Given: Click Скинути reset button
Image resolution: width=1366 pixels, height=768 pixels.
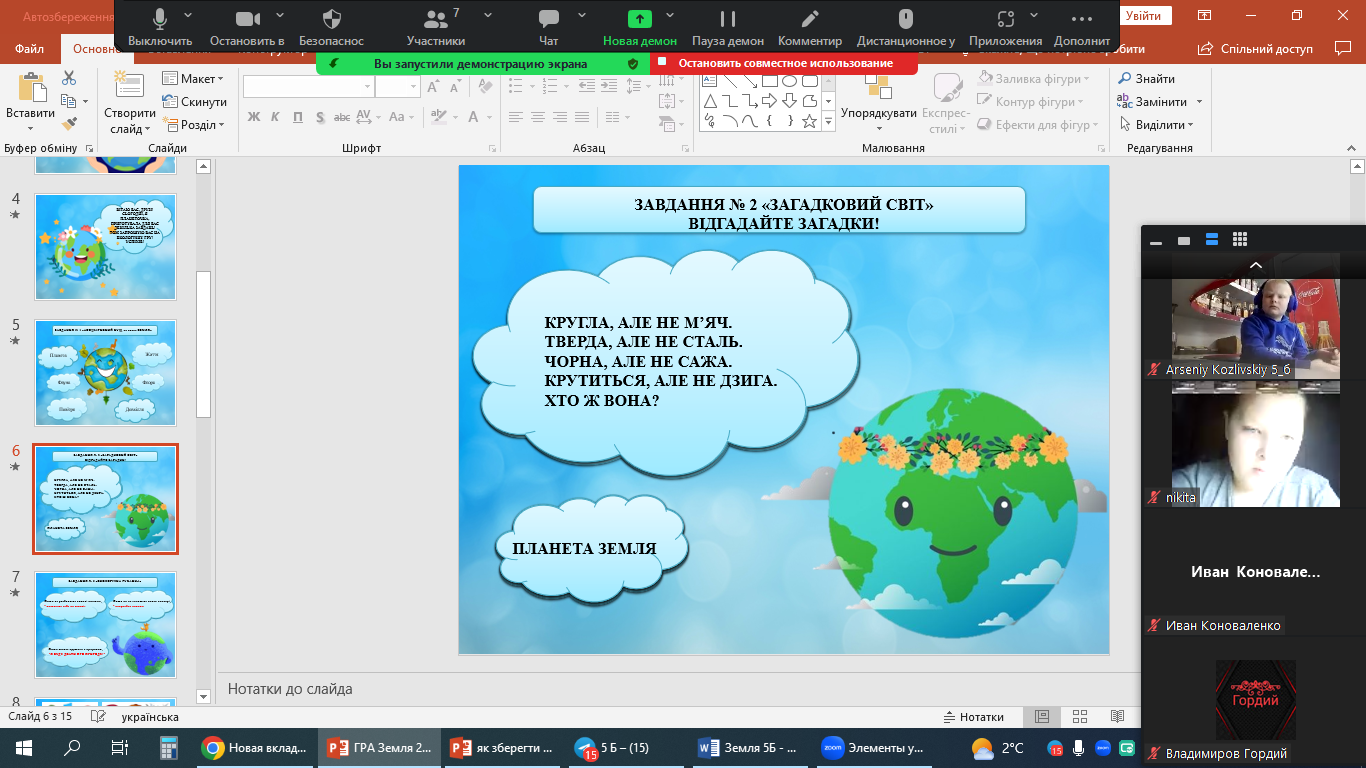Looking at the screenshot, I should click(x=194, y=102).
